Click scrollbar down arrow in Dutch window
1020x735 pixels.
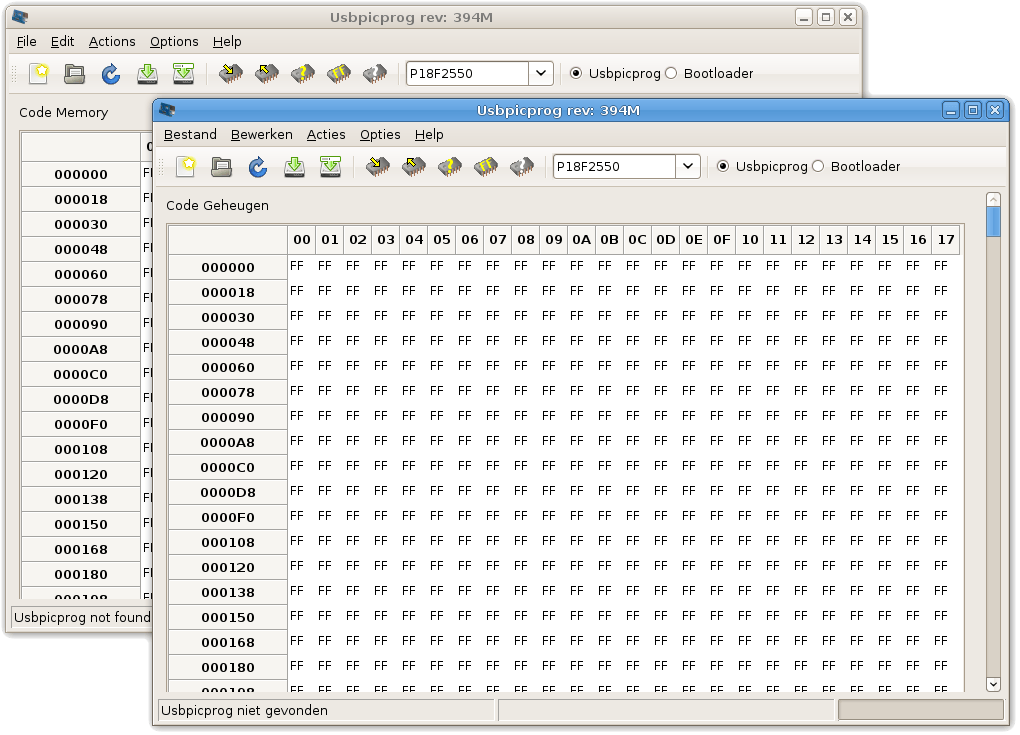pos(993,684)
